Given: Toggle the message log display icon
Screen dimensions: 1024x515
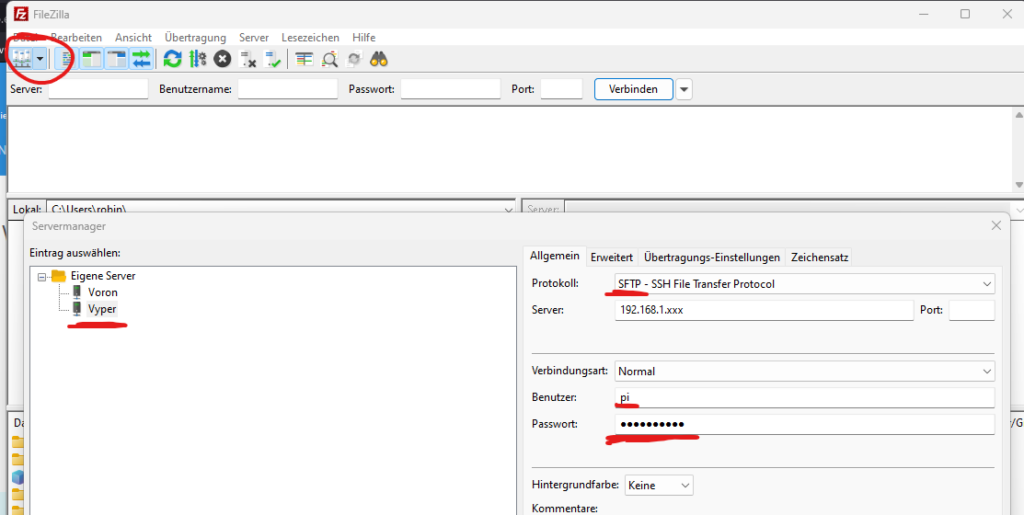Looking at the screenshot, I should pos(65,59).
